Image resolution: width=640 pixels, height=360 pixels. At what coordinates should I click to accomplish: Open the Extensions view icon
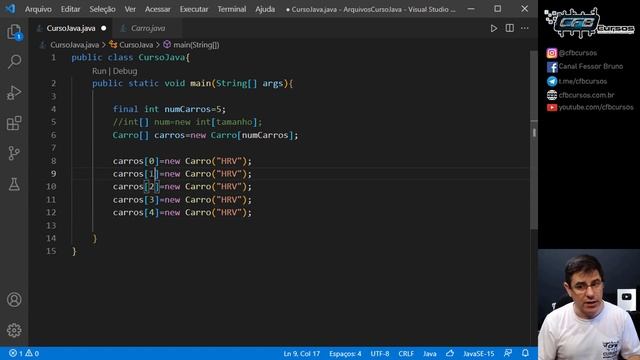14,123
